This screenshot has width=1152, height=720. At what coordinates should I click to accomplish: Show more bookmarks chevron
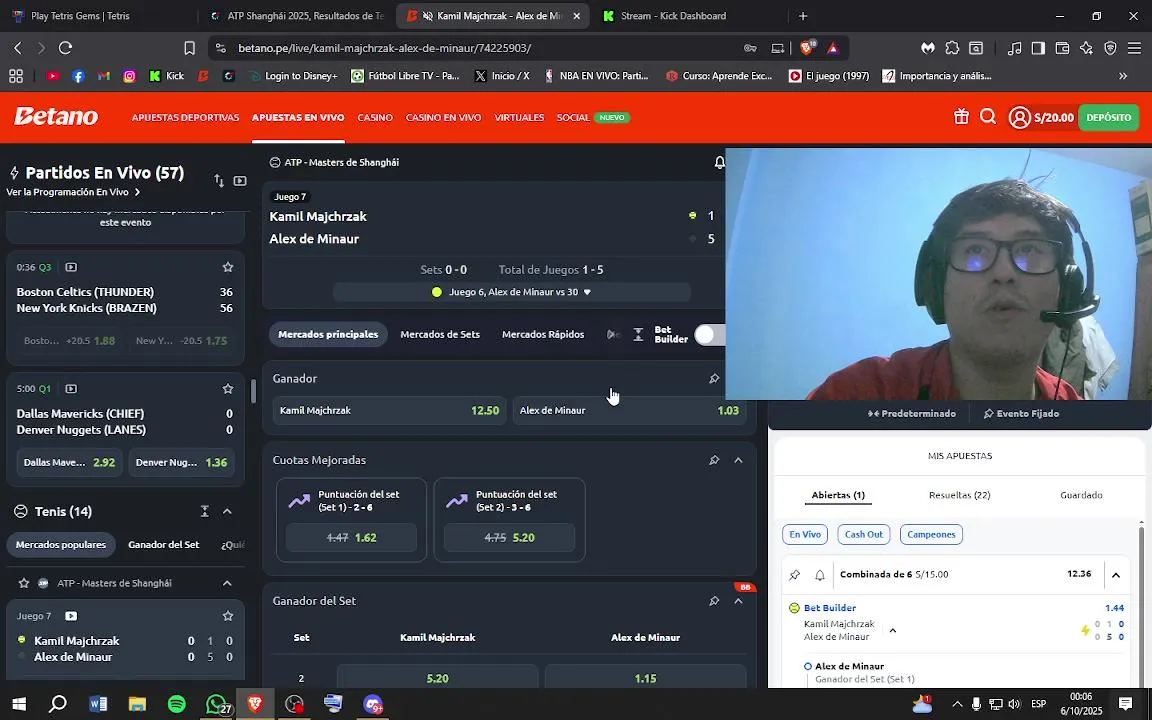click(x=1123, y=76)
